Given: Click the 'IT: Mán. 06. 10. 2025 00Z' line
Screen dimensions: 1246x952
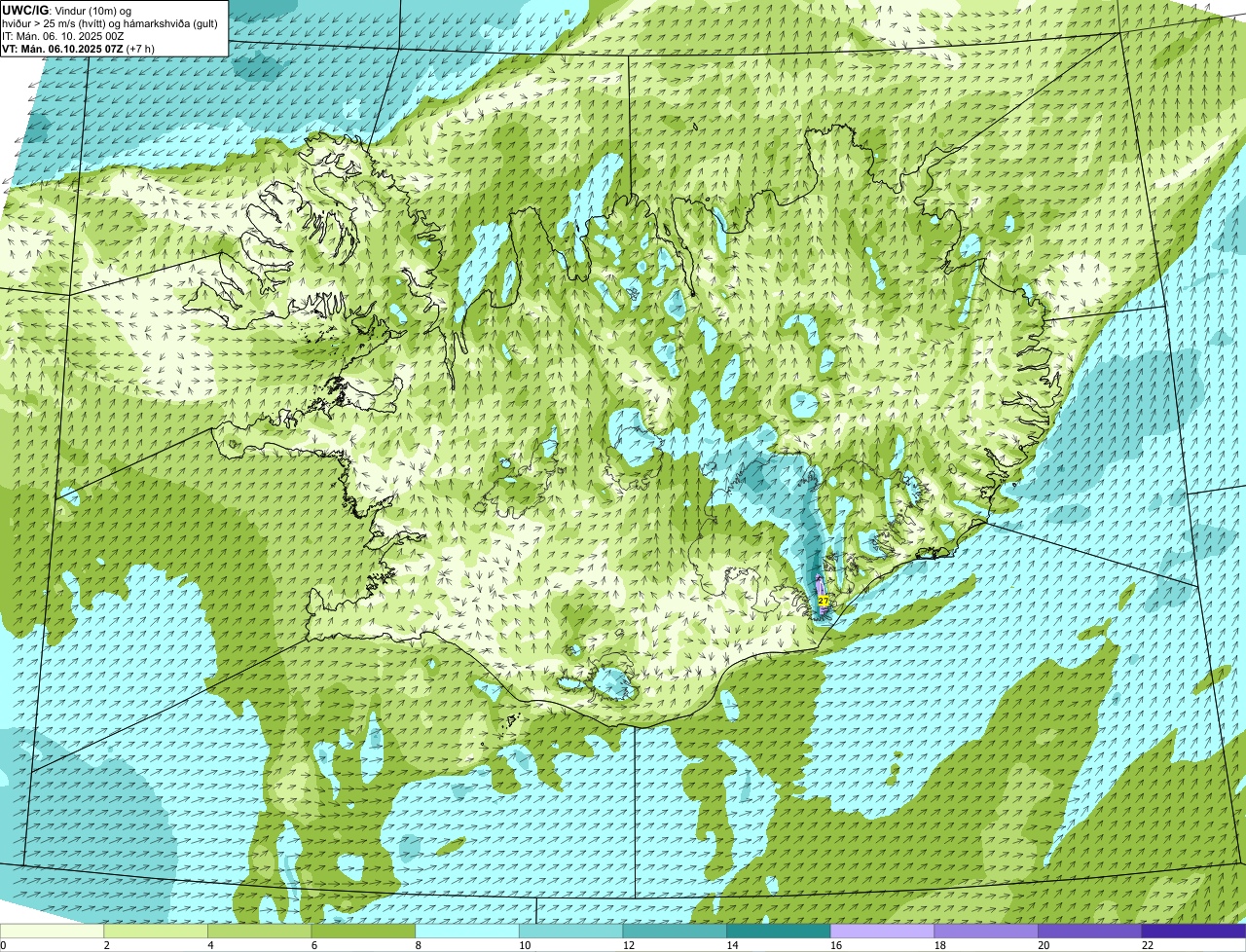Looking at the screenshot, I should [62, 36].
